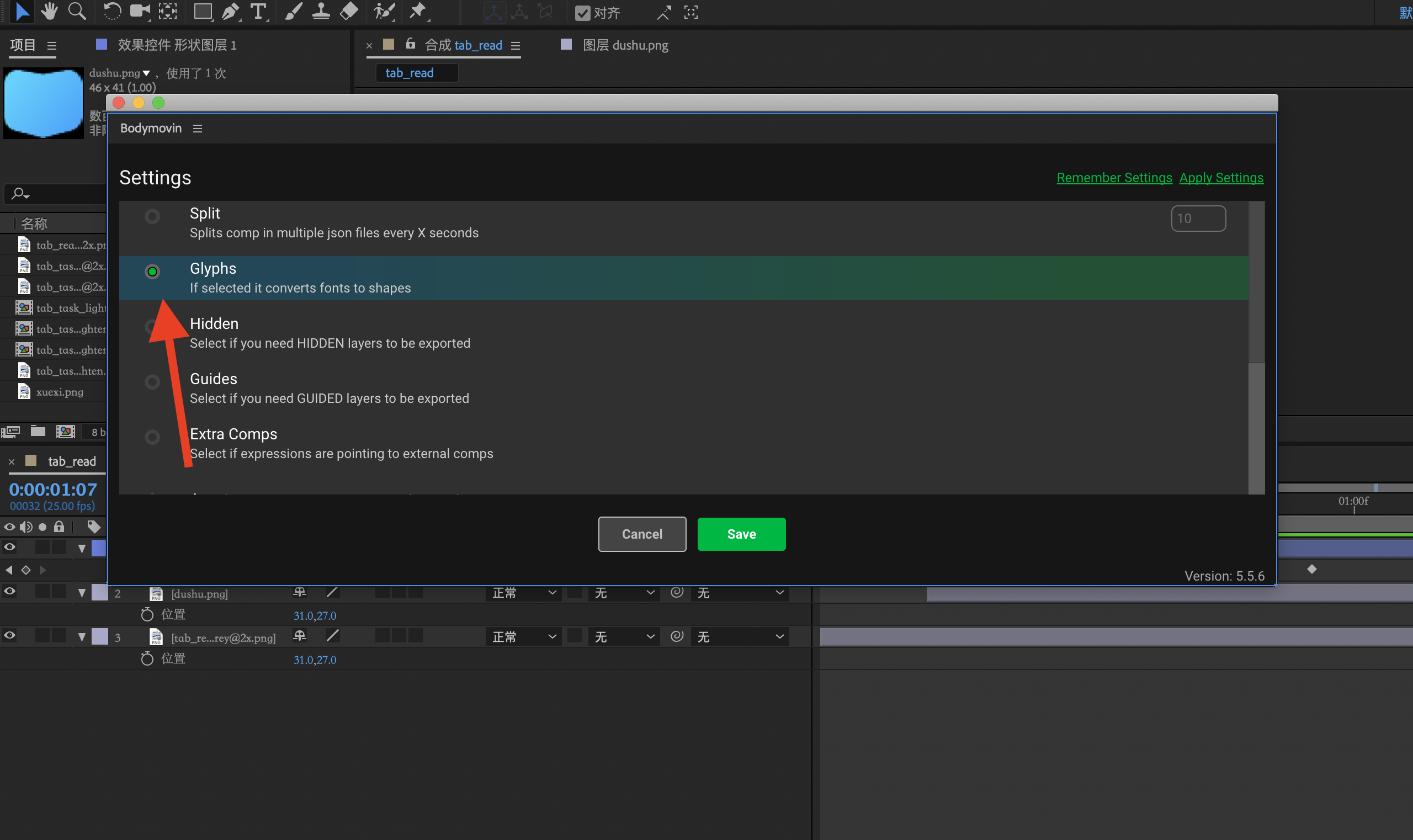Open parent dropdown for tab_re...rey@2x.png layer
Screen dimensions: 1413x840
click(x=739, y=637)
